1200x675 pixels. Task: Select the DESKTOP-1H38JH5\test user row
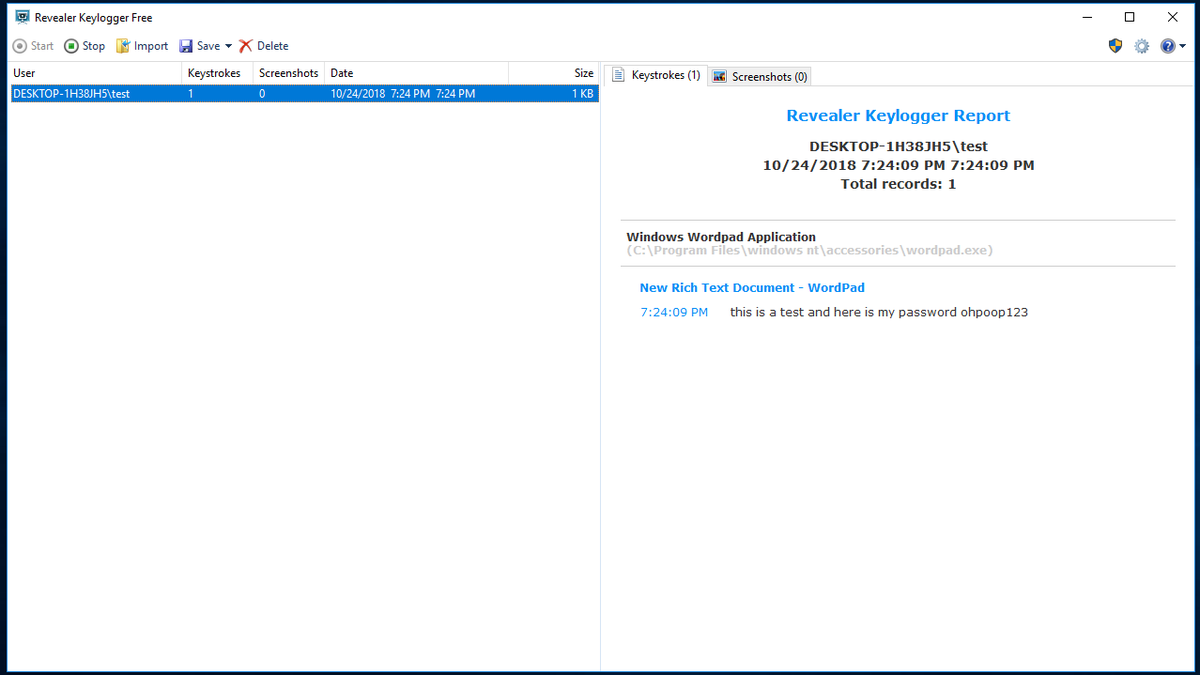[304, 94]
